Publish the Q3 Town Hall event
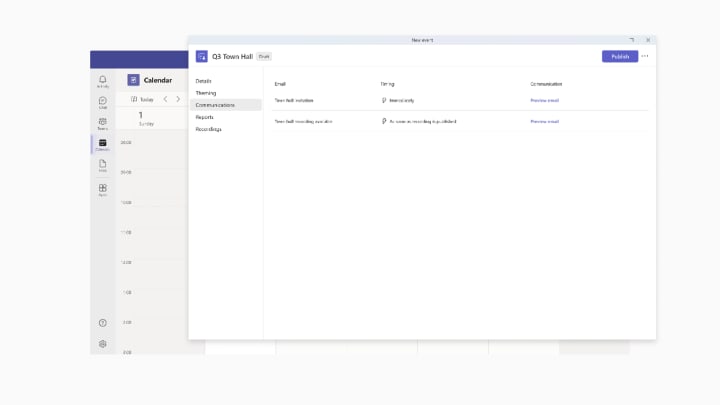 tap(620, 56)
